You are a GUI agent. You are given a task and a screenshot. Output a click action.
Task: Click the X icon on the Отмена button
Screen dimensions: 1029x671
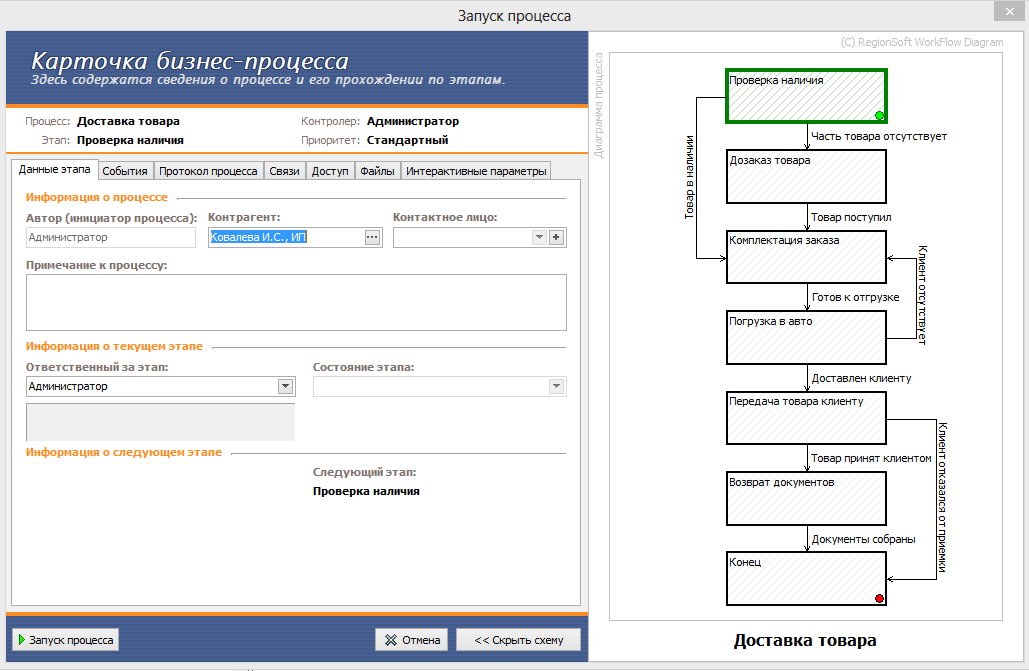pyautogui.click(x=389, y=639)
